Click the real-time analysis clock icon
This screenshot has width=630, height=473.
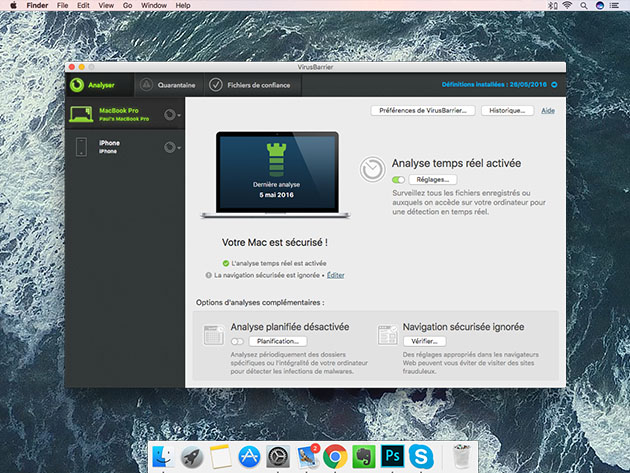tap(372, 169)
